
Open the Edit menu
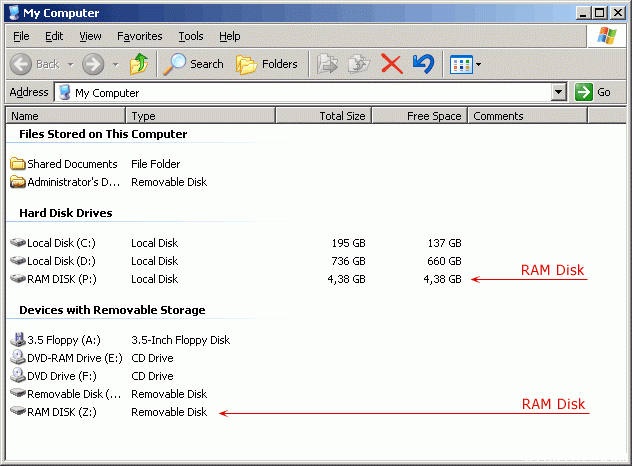(54, 36)
